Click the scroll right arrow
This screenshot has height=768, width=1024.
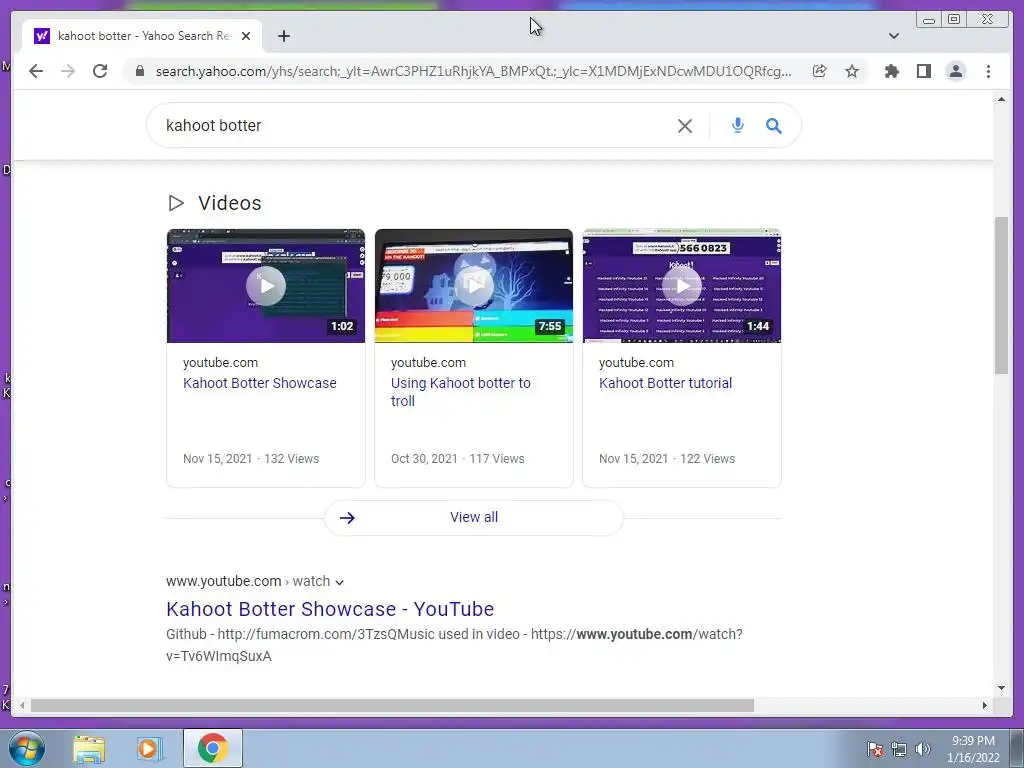pyautogui.click(x=985, y=705)
